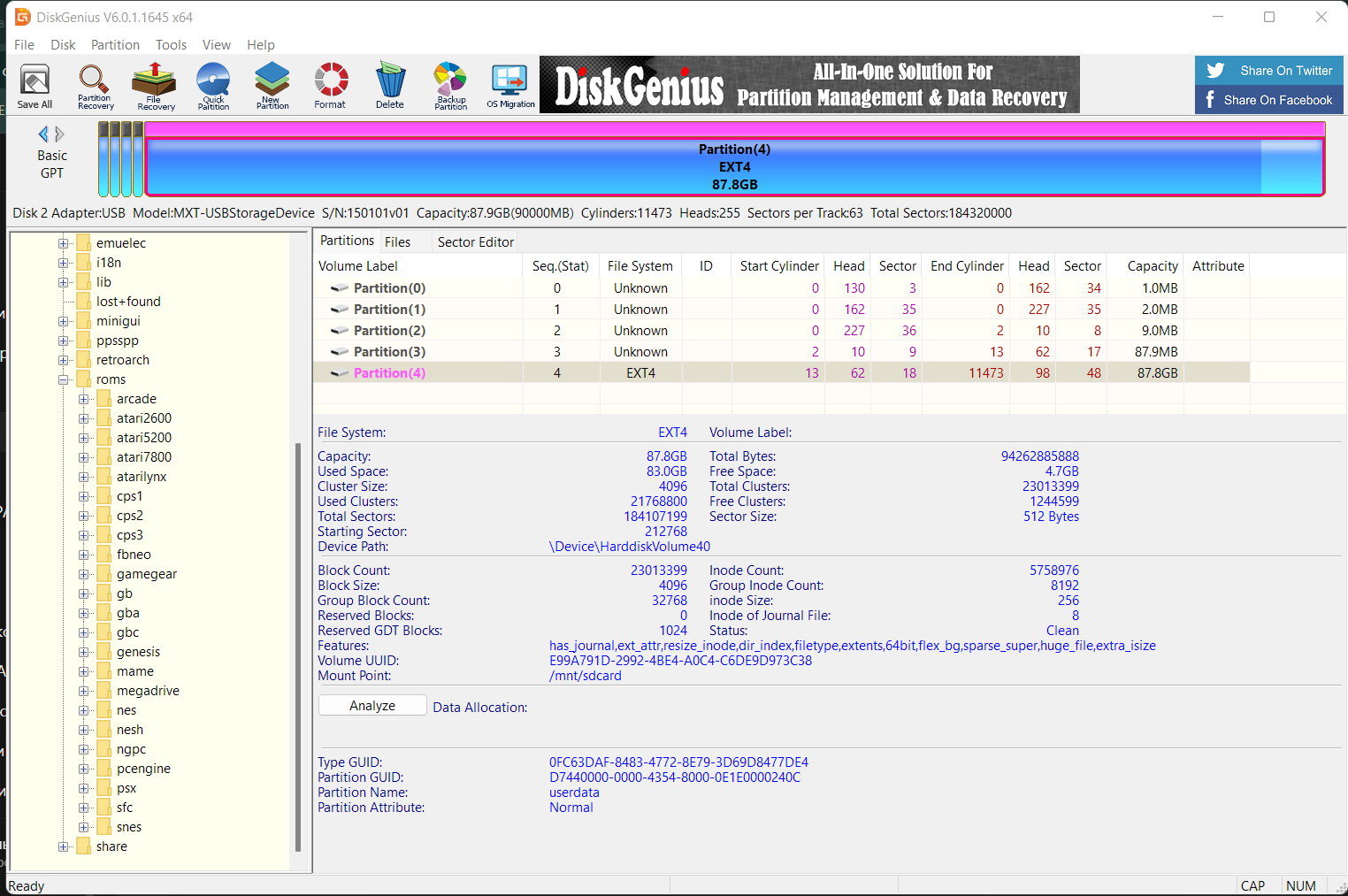Image resolution: width=1348 pixels, height=896 pixels.
Task: Click the File System column header
Action: [640, 266]
